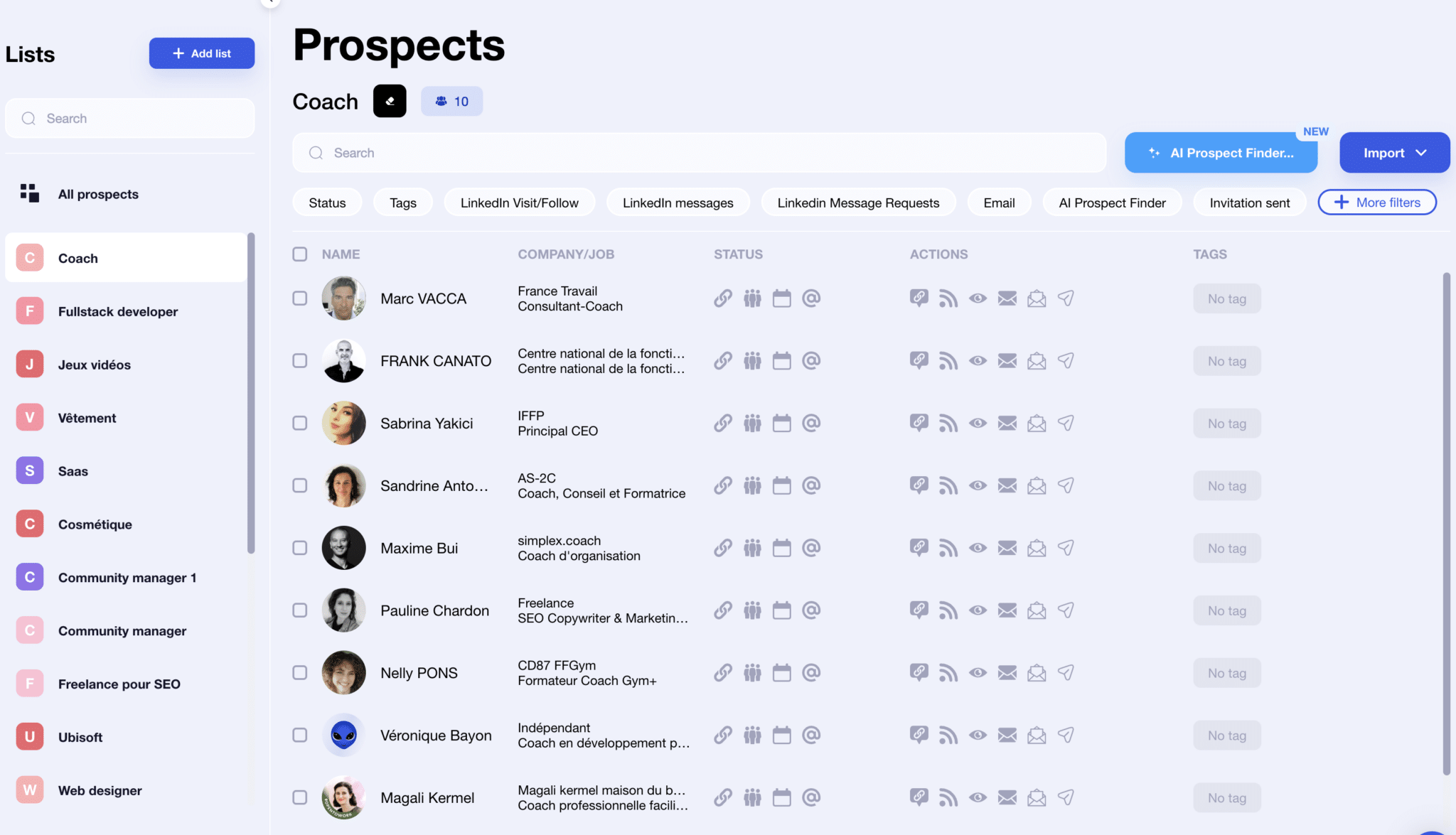1456x835 pixels.
Task: Open the LinkedIn messages filter tab
Action: click(678, 202)
